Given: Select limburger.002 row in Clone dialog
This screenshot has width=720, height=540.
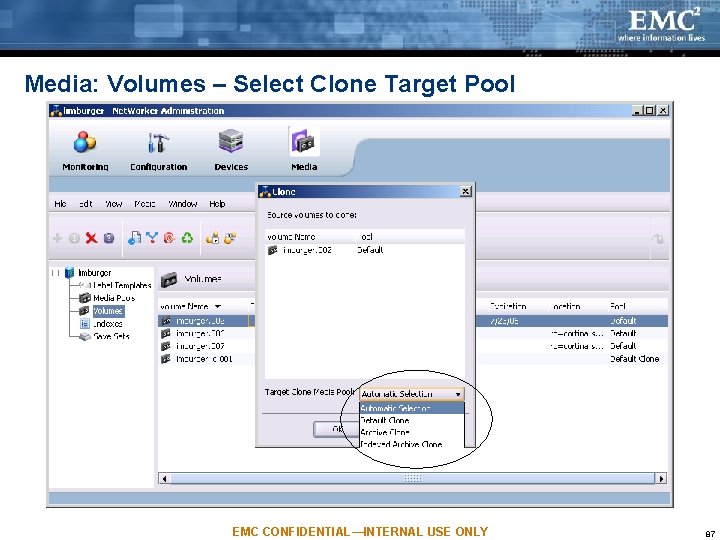Looking at the screenshot, I should pyautogui.click(x=365, y=250).
